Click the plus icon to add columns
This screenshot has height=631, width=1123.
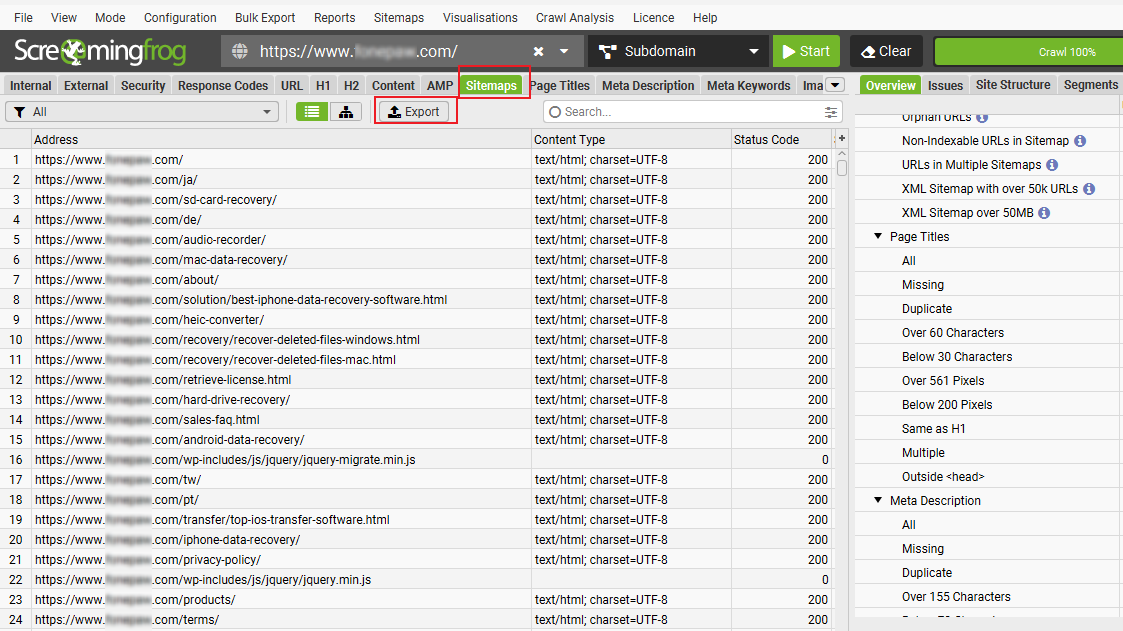(842, 138)
